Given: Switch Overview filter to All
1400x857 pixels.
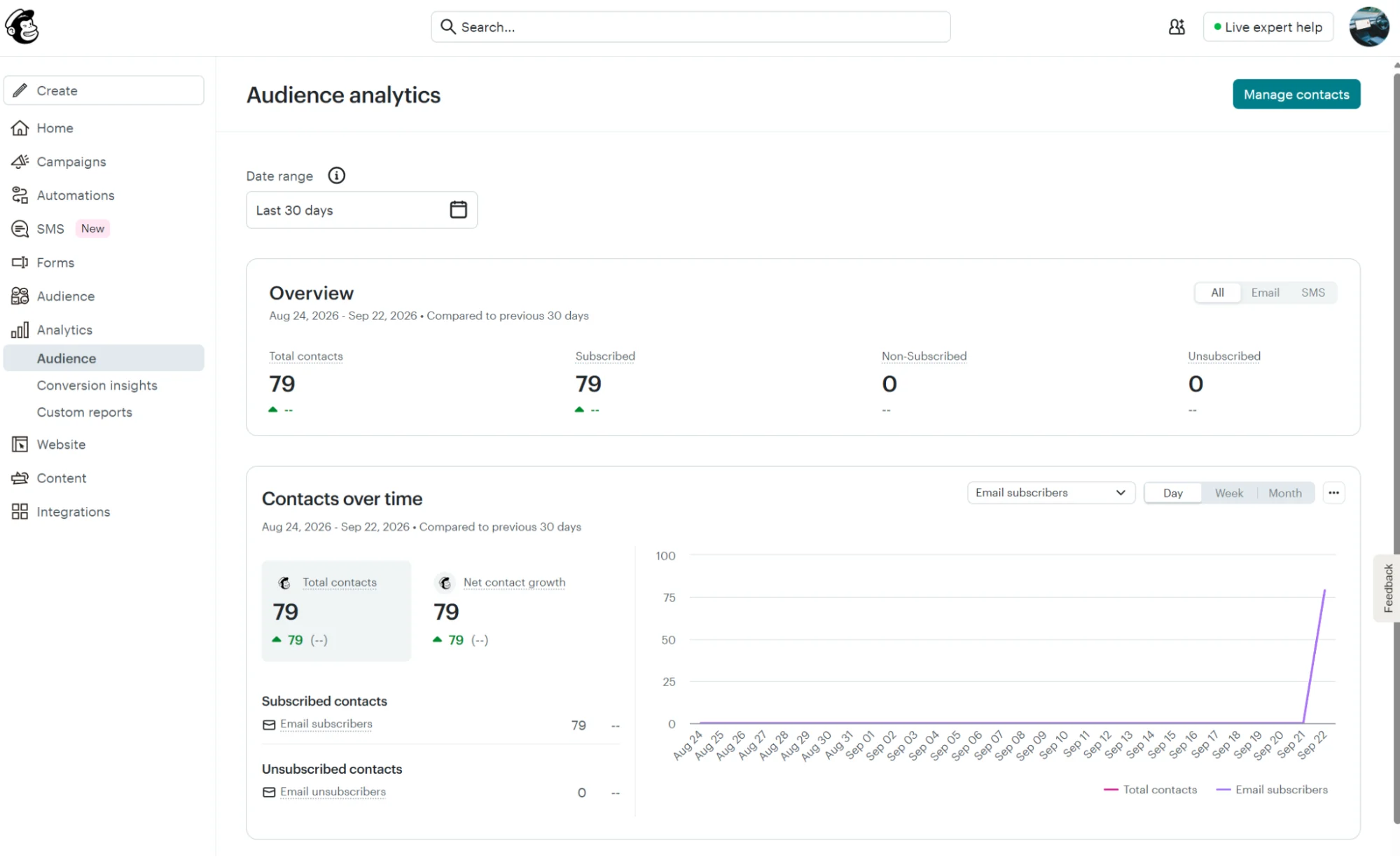Looking at the screenshot, I should click(x=1217, y=293).
